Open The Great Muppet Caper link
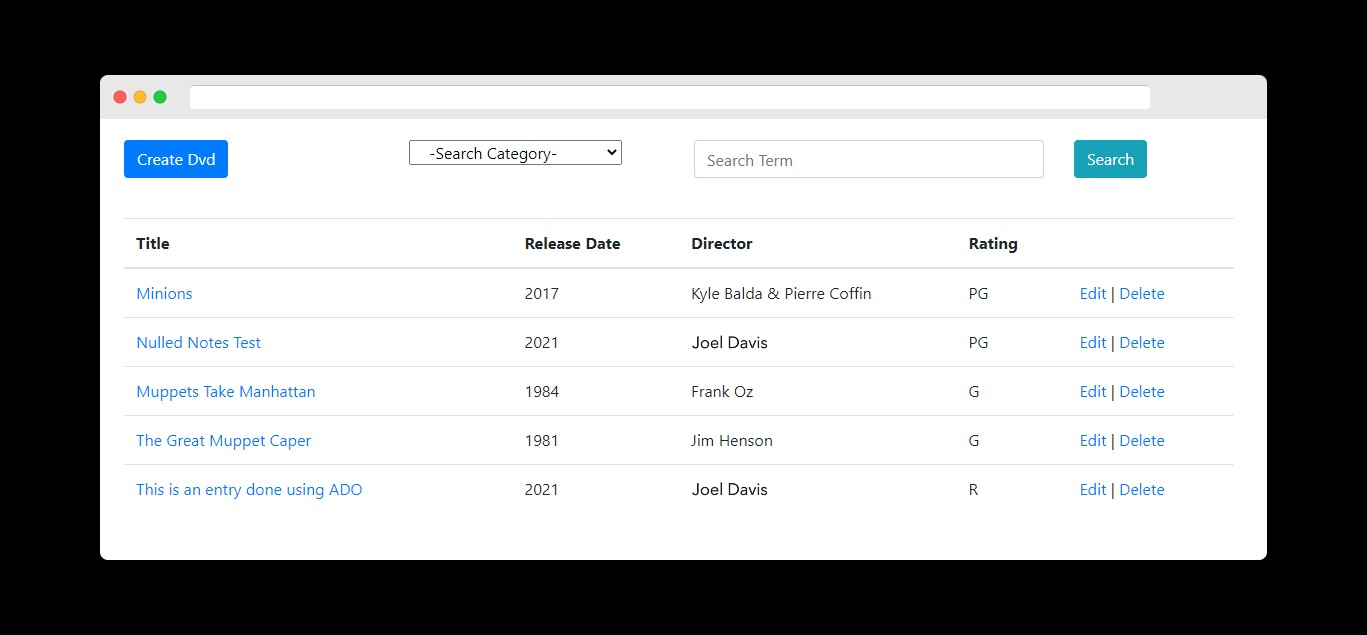 point(223,440)
